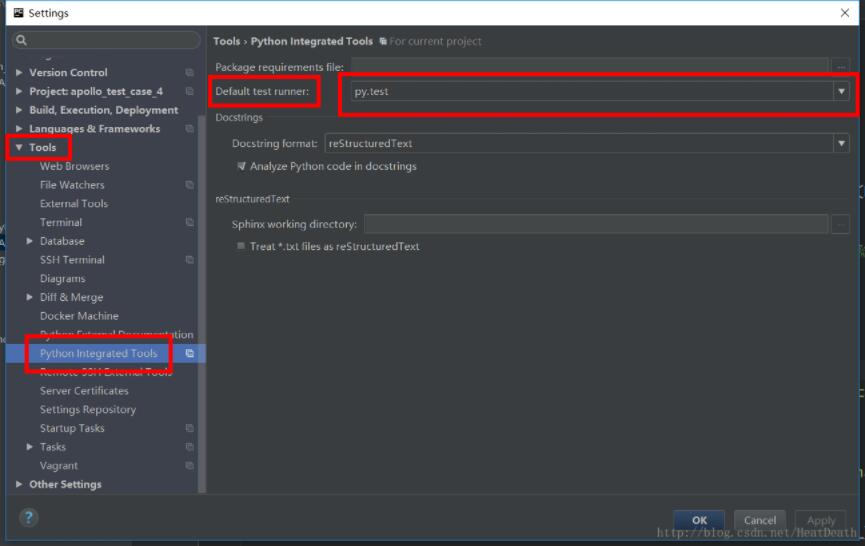Click Tools in the breadcrumb
Screen dimensions: 865x546
[226, 41]
